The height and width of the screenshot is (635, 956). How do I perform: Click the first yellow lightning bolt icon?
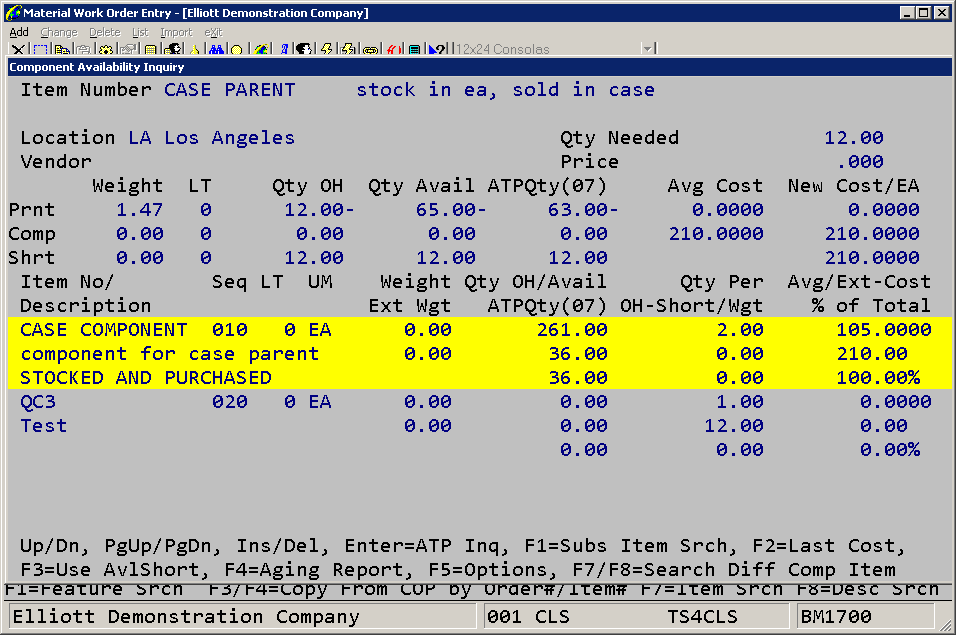326,50
